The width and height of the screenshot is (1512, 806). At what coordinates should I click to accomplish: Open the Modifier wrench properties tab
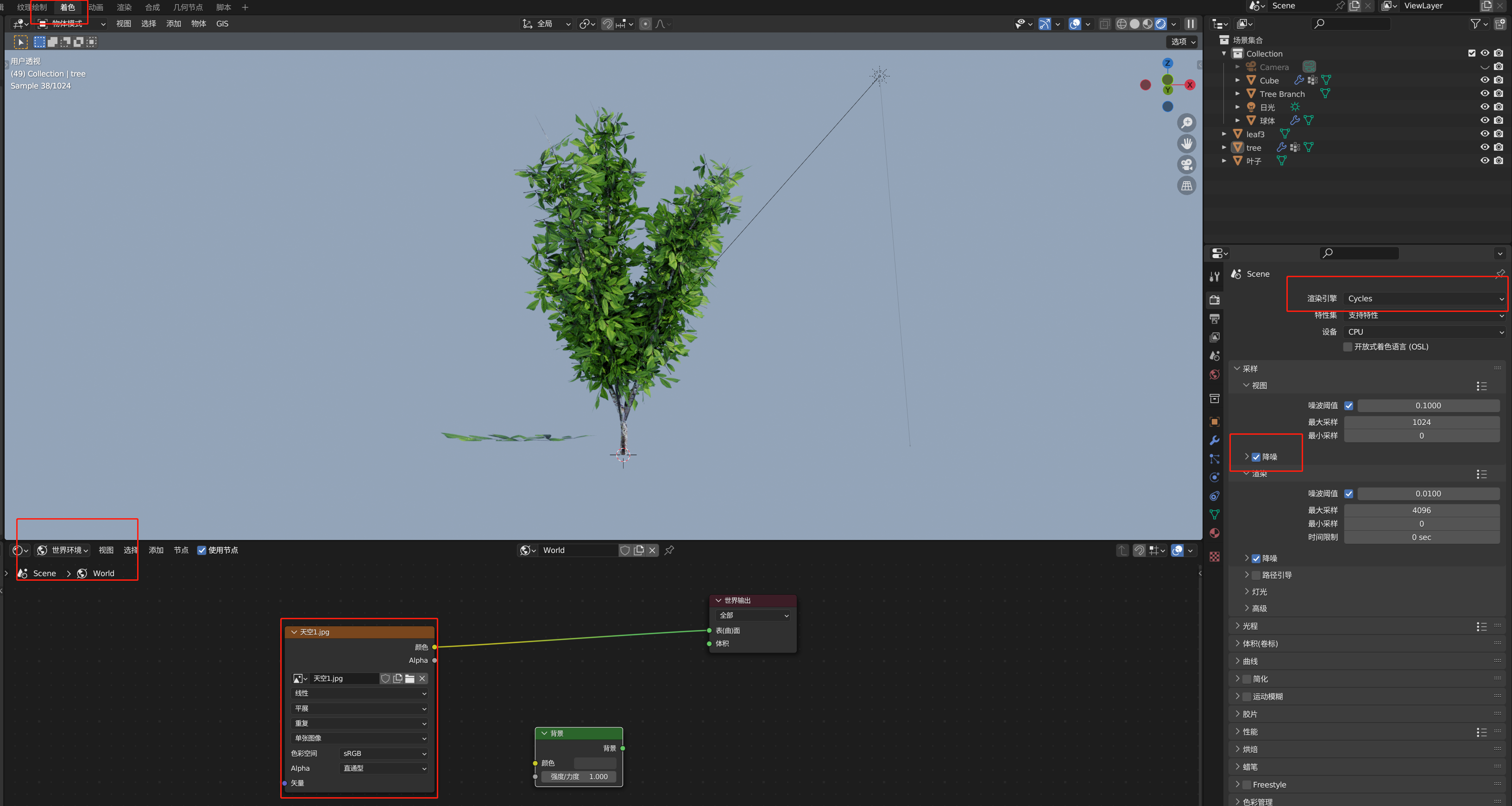coord(1215,441)
